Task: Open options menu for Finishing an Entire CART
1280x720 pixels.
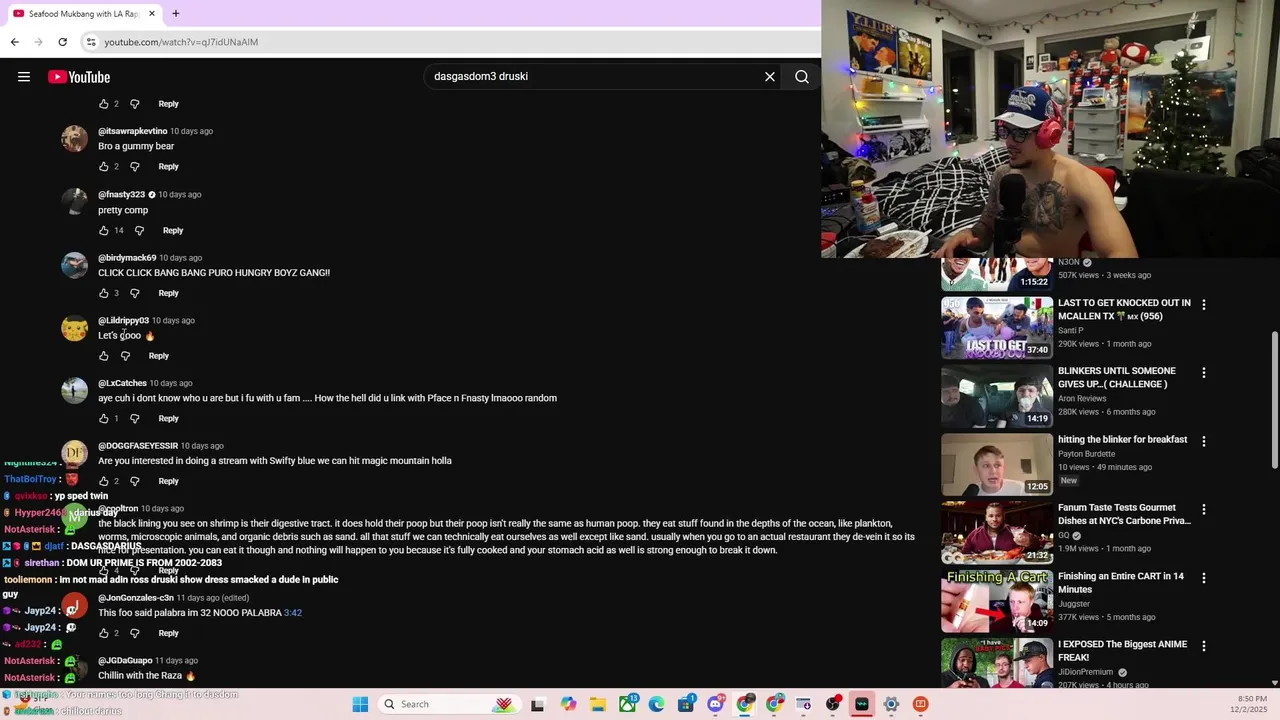Action: 1203,577
